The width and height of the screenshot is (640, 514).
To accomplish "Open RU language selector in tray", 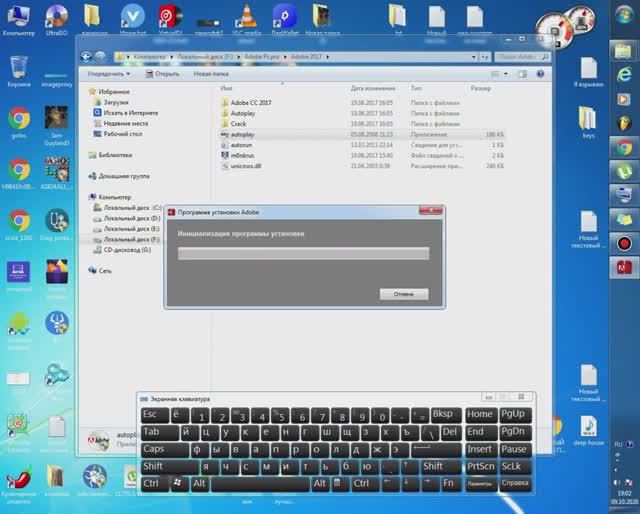I will (618, 444).
